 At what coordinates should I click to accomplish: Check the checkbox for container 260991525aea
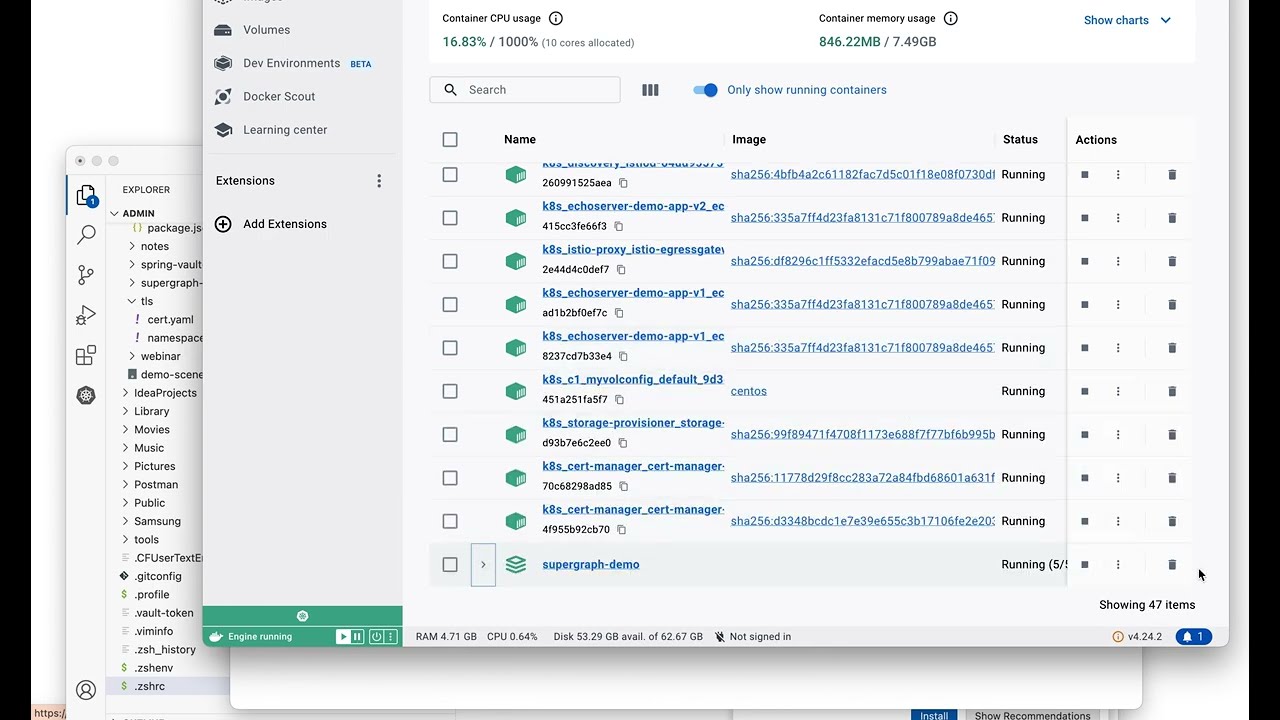coord(450,175)
